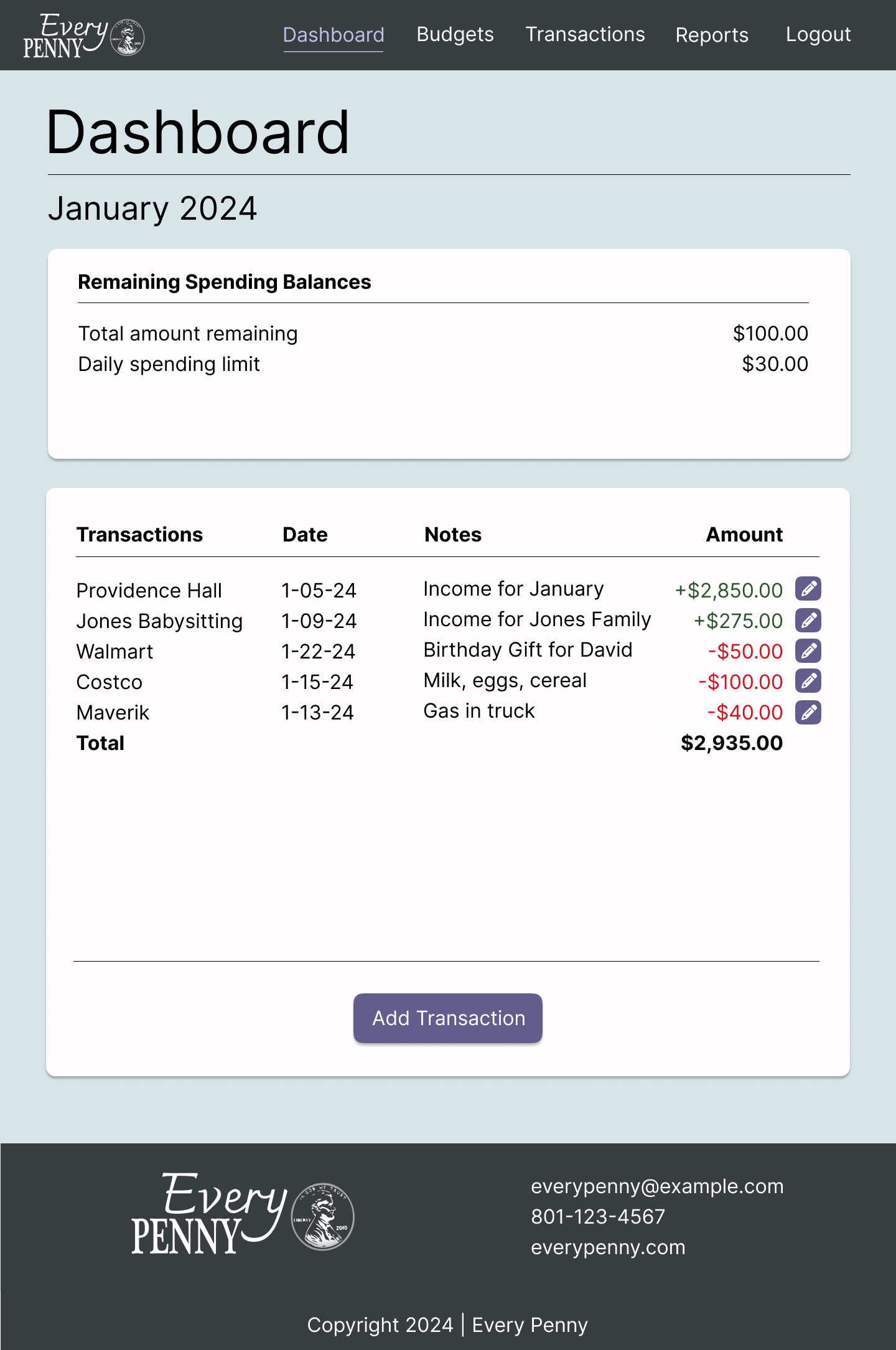
Task: Go to the Budgets page
Action: pos(455,35)
